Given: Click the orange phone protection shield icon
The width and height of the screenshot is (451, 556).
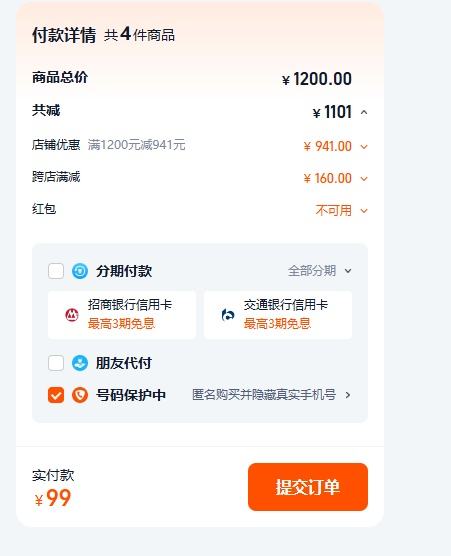Looking at the screenshot, I should (80, 395).
